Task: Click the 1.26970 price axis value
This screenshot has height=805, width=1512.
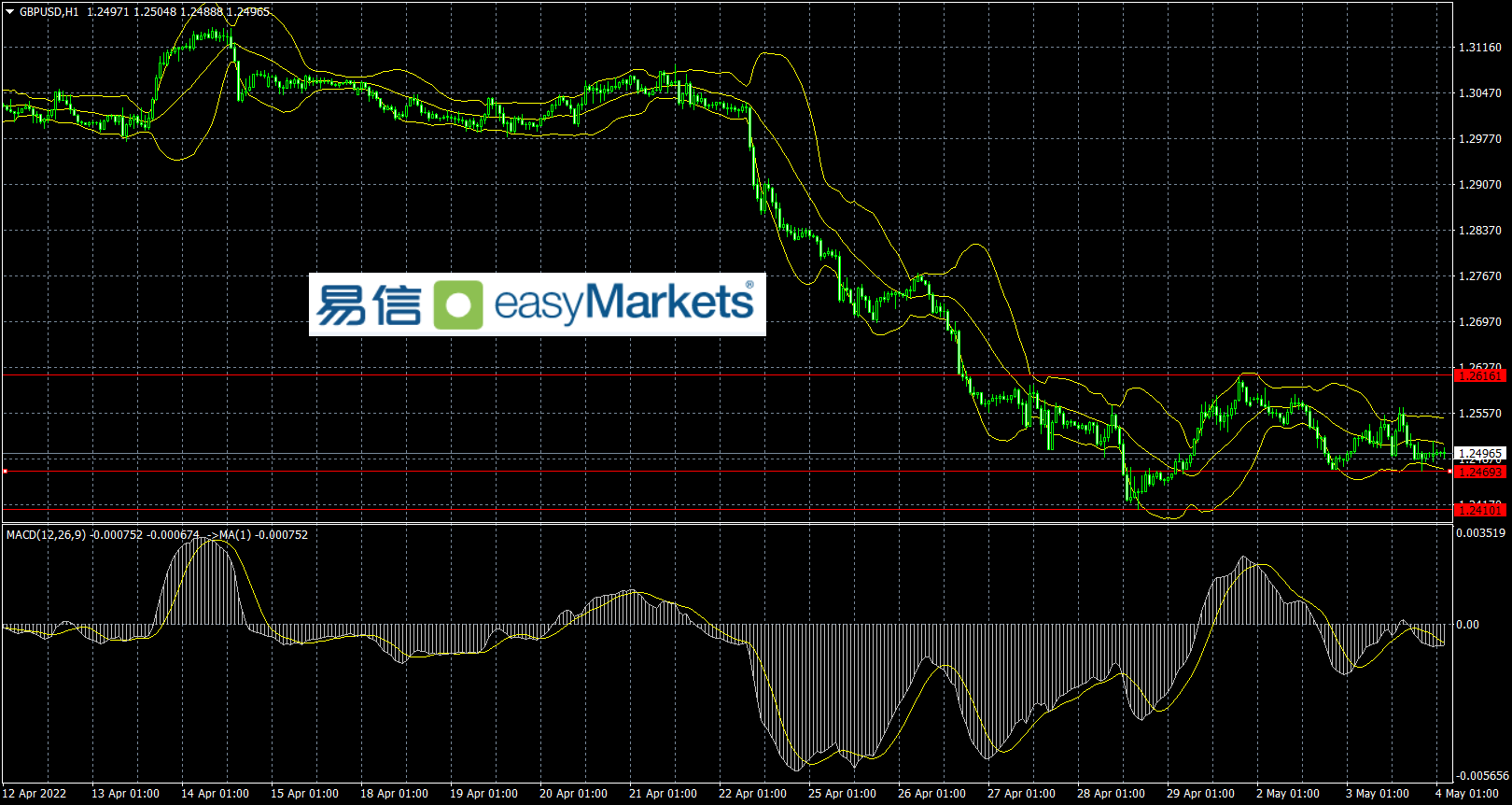Action: click(x=1480, y=322)
